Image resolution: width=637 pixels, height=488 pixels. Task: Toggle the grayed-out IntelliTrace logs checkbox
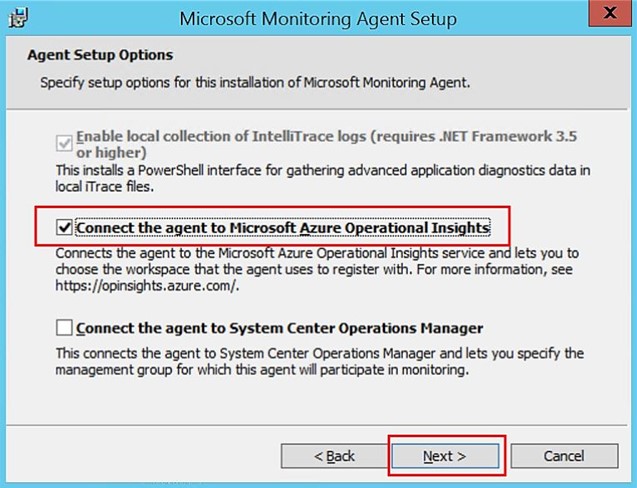tap(64, 143)
